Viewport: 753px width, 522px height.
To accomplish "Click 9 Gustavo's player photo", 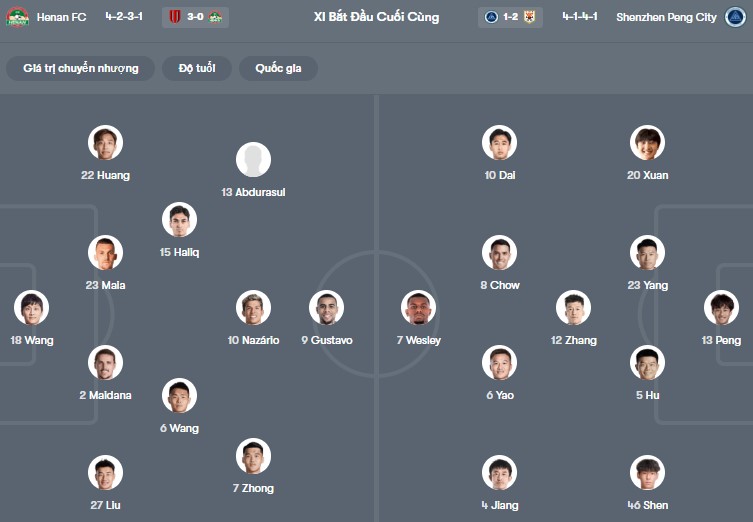I will [x=327, y=307].
